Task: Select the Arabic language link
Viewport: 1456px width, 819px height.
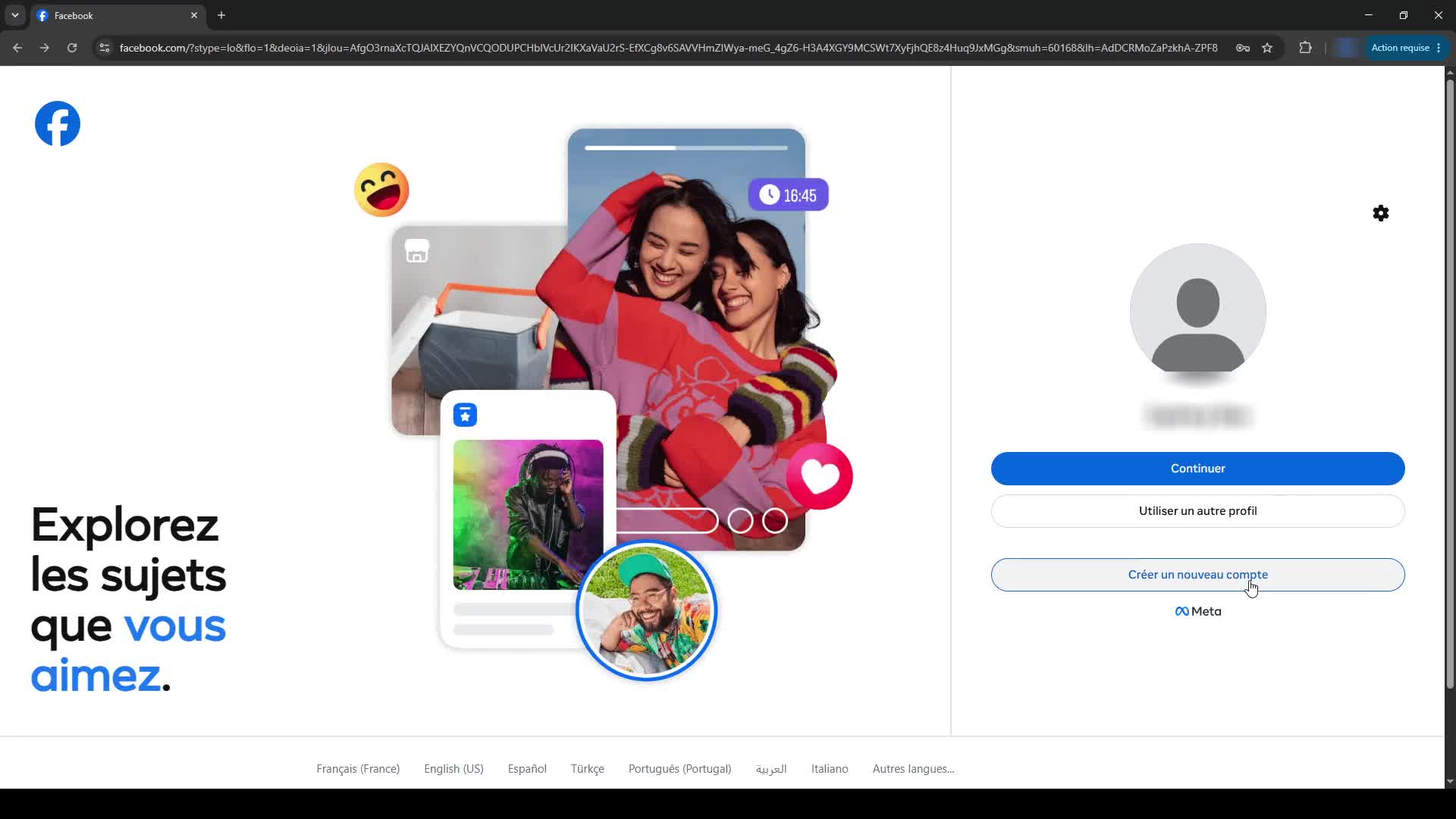Action: point(771,769)
